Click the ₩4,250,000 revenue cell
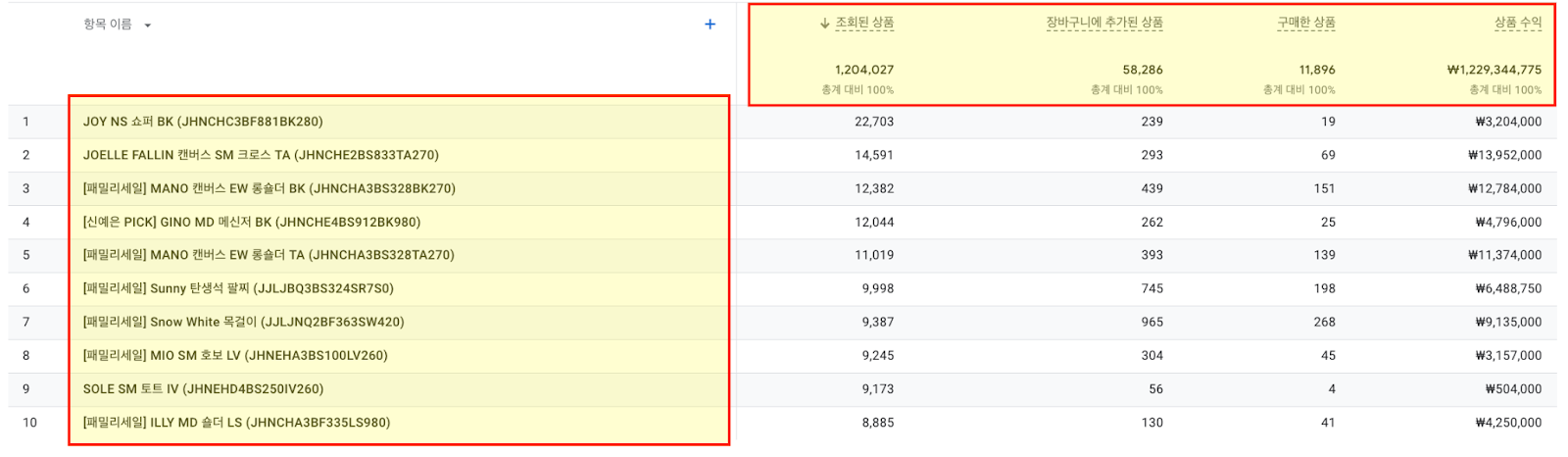The height and width of the screenshot is (457, 1568). [x=1508, y=423]
